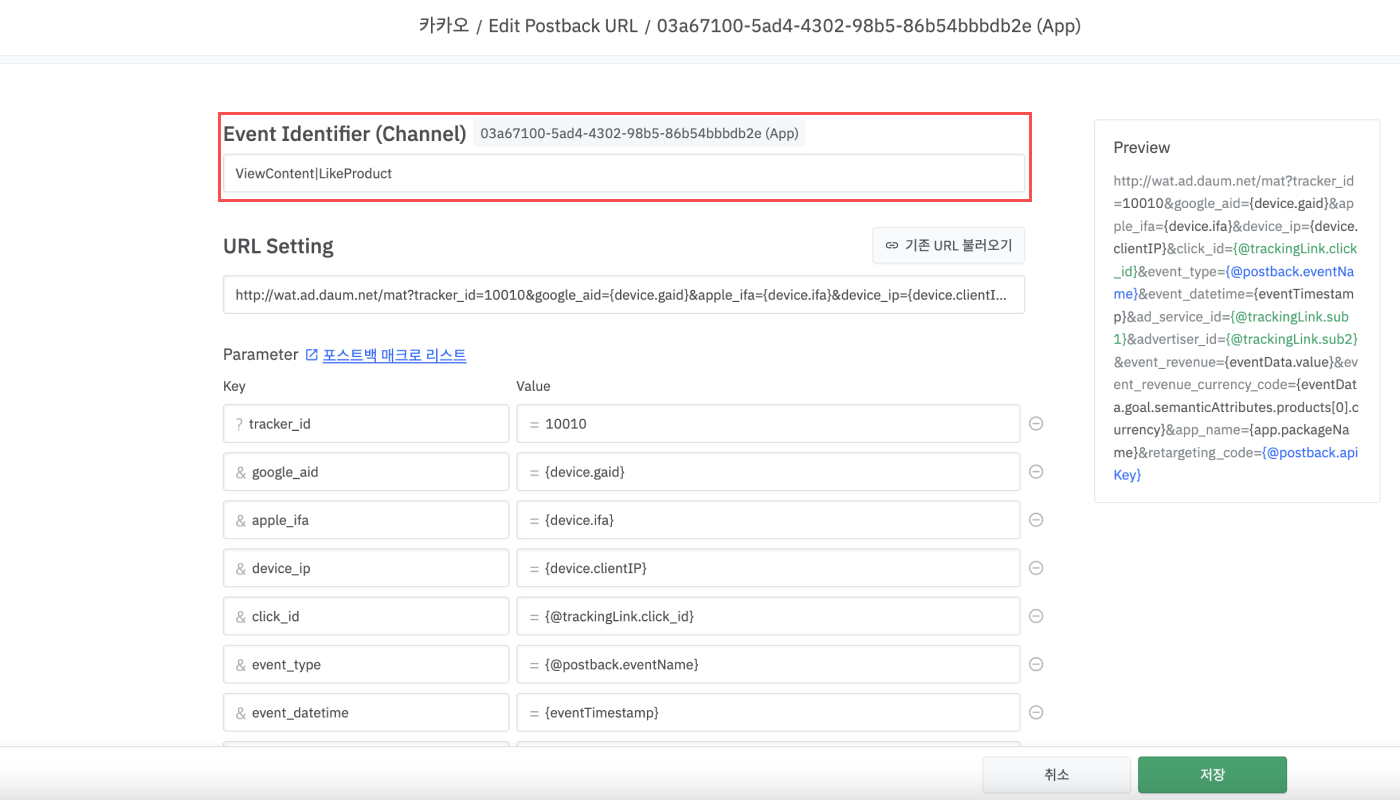Click the 저장 save button
1400x800 pixels.
[1212, 774]
